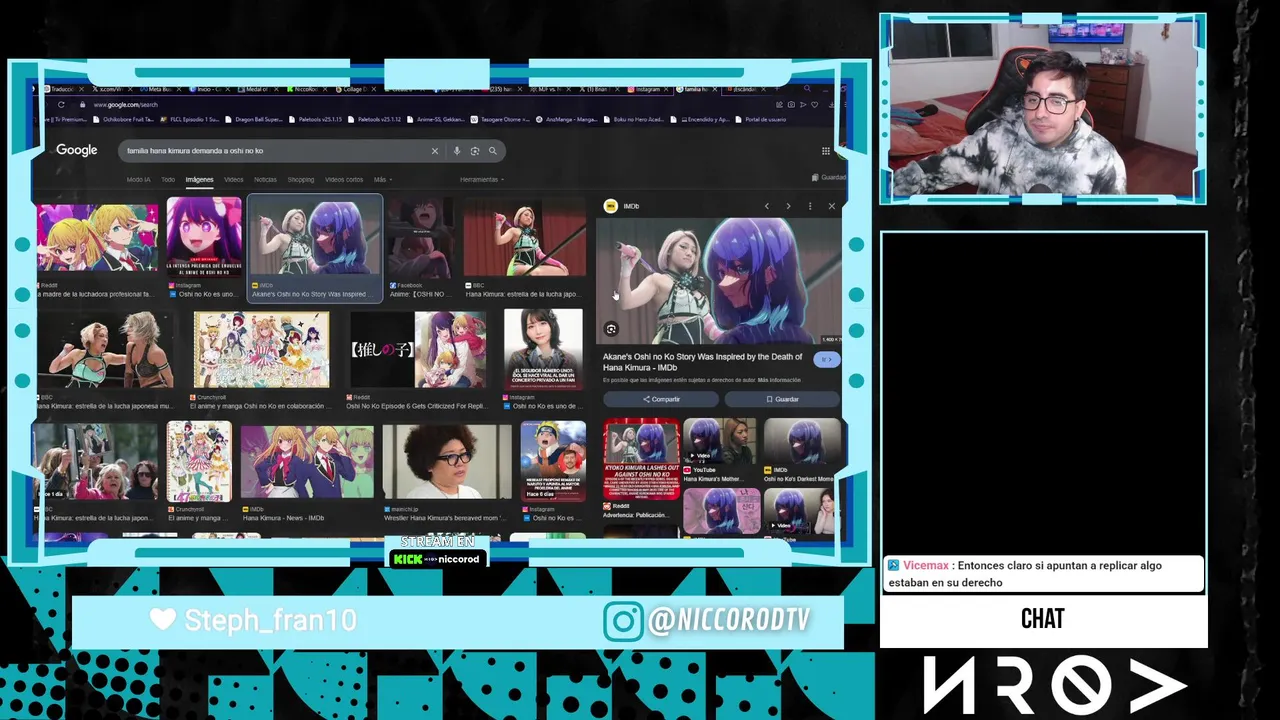The image size is (1280, 720).
Task: Click @NICCORODTV handle text in banner
Action: pos(728,621)
